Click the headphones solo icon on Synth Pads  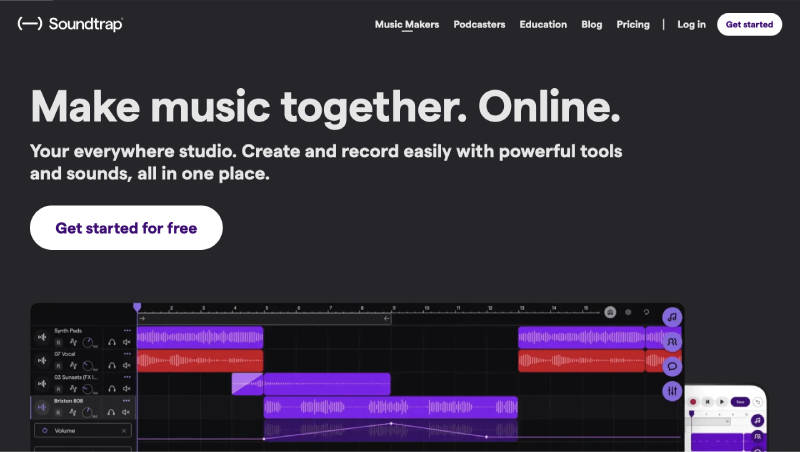pyautogui.click(x=111, y=343)
